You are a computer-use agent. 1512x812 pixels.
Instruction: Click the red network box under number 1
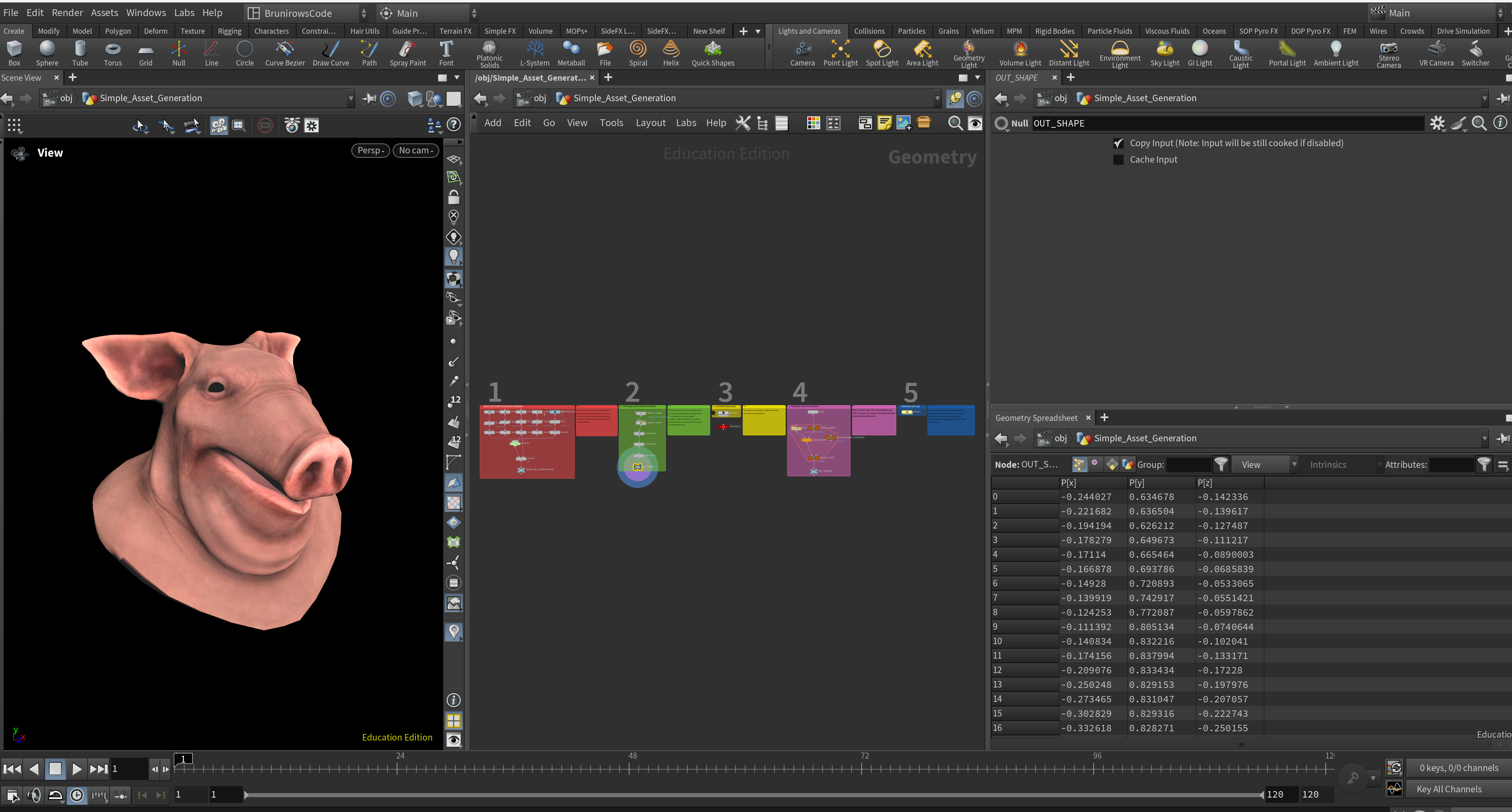(x=526, y=441)
